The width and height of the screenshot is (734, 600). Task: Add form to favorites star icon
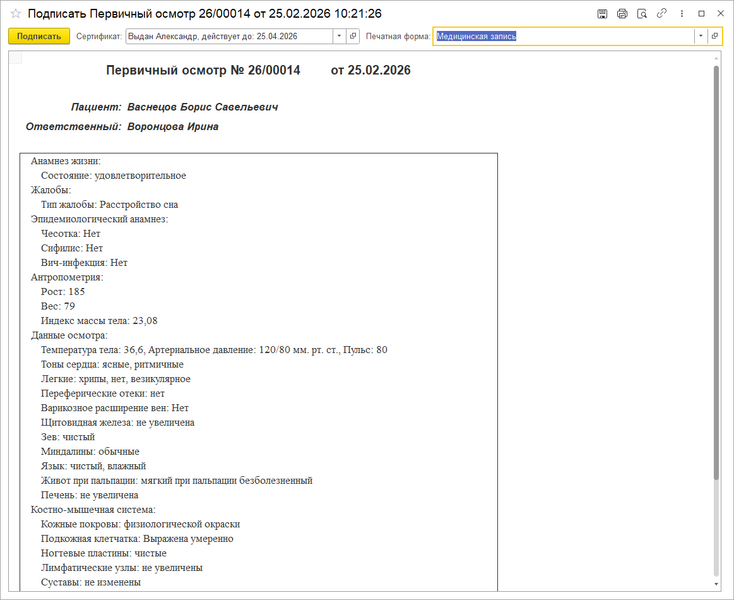click(16, 14)
